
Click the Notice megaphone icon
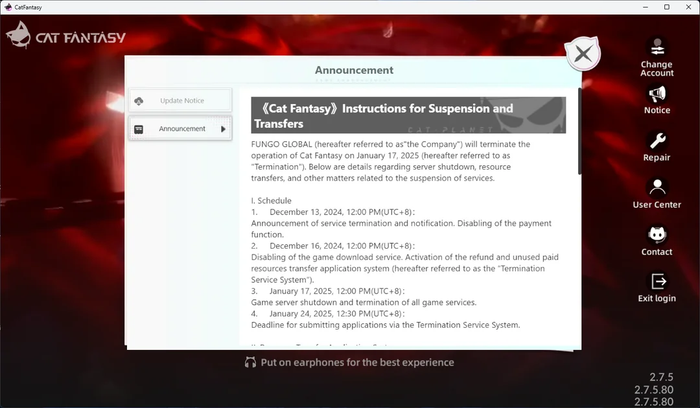coord(657,94)
